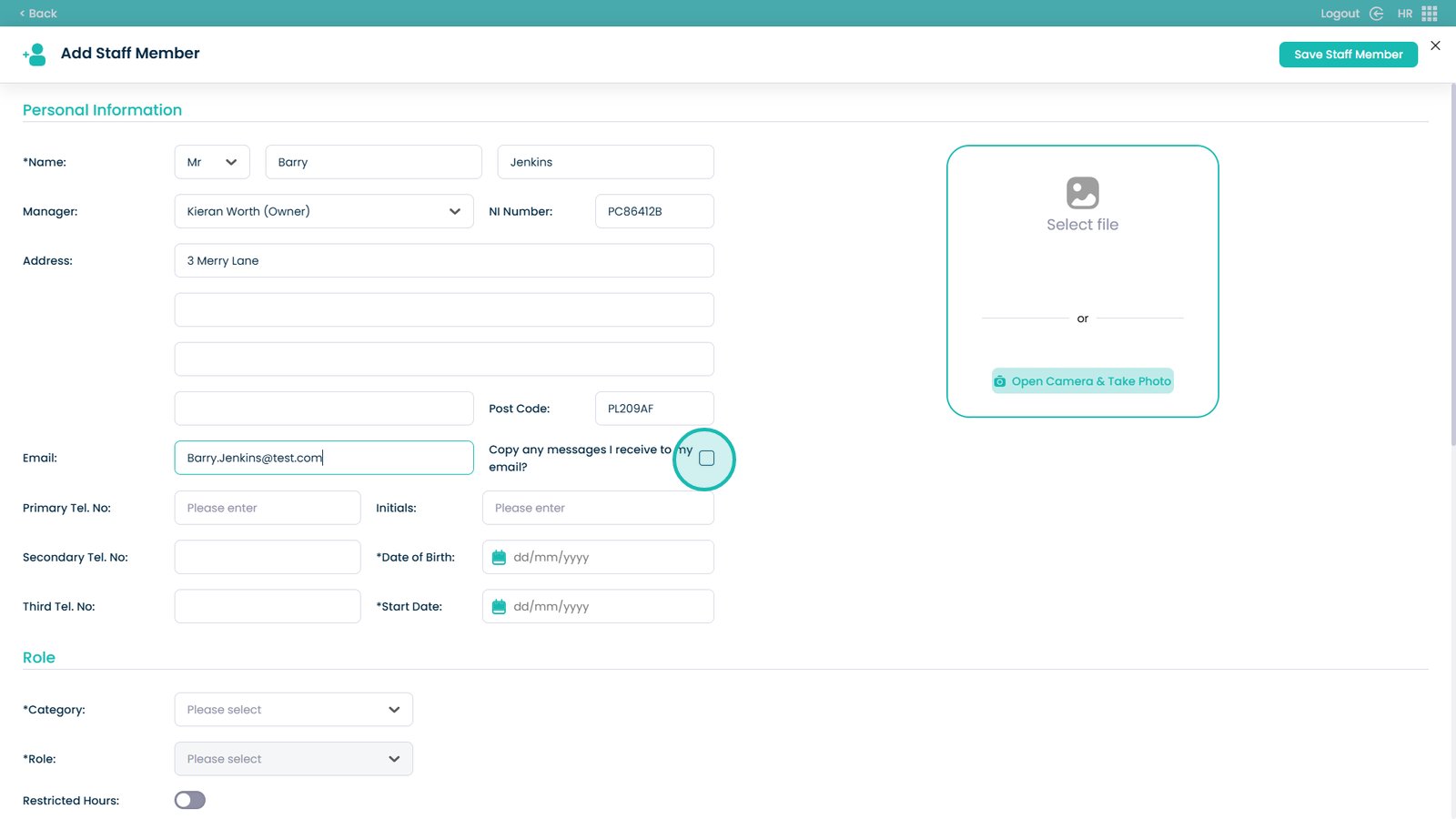The height and width of the screenshot is (819, 1456).
Task: Click the add staff member person icon
Action: pos(35,55)
